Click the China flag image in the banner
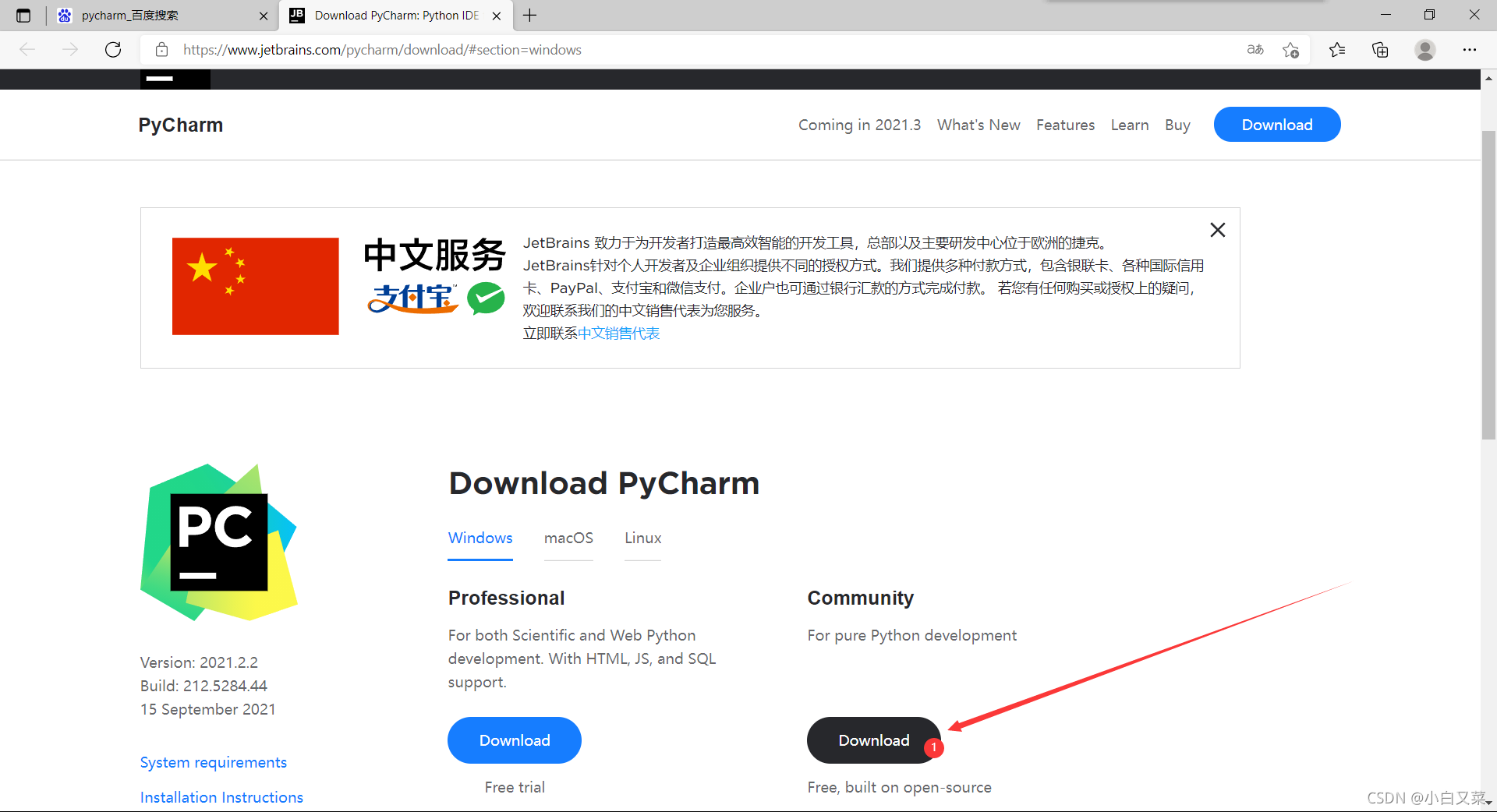 point(256,286)
